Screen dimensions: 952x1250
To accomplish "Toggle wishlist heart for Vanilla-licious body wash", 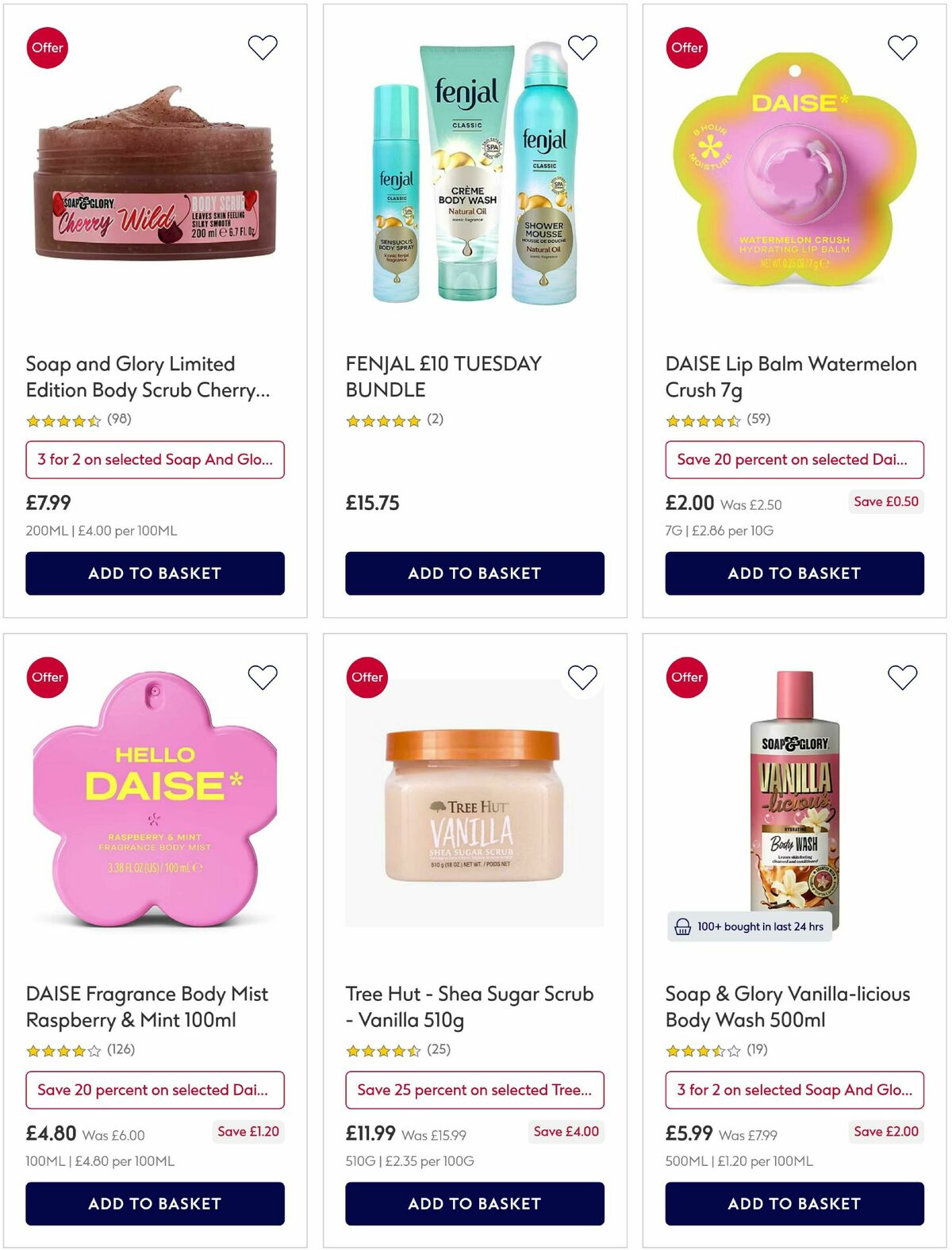I will coord(901,677).
